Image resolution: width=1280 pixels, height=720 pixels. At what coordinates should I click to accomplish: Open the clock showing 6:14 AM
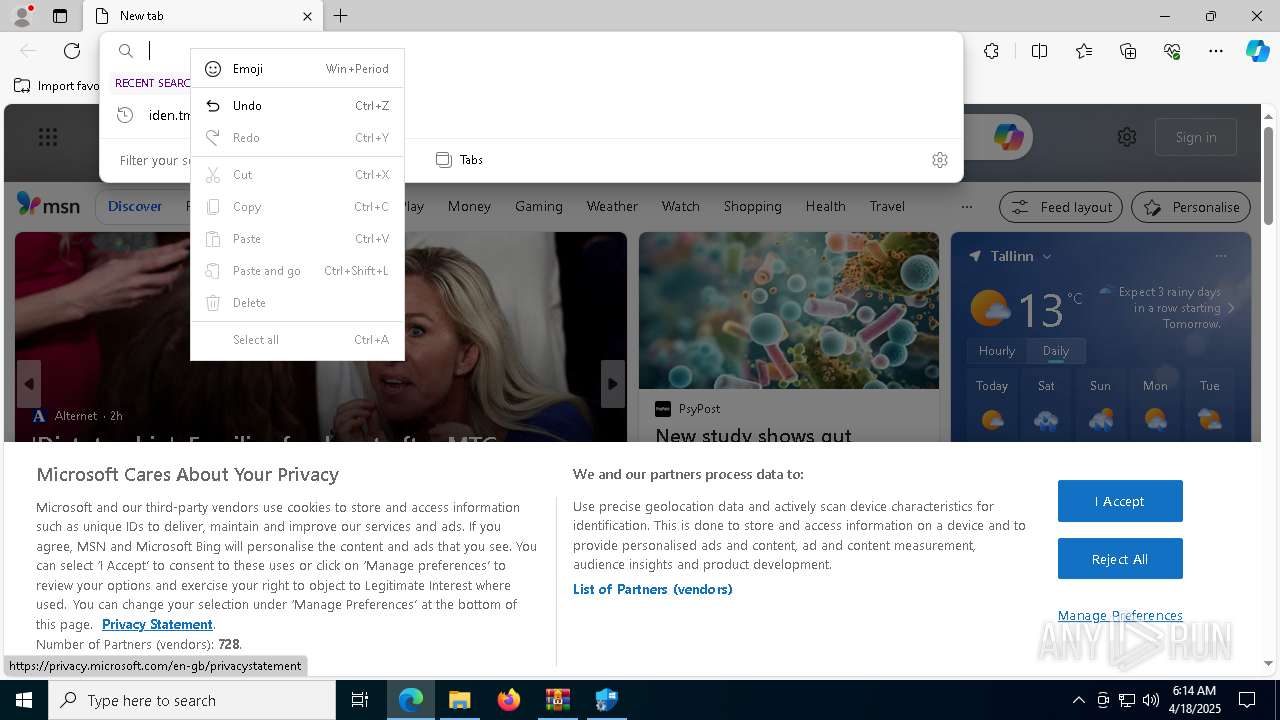pyautogui.click(x=1194, y=700)
